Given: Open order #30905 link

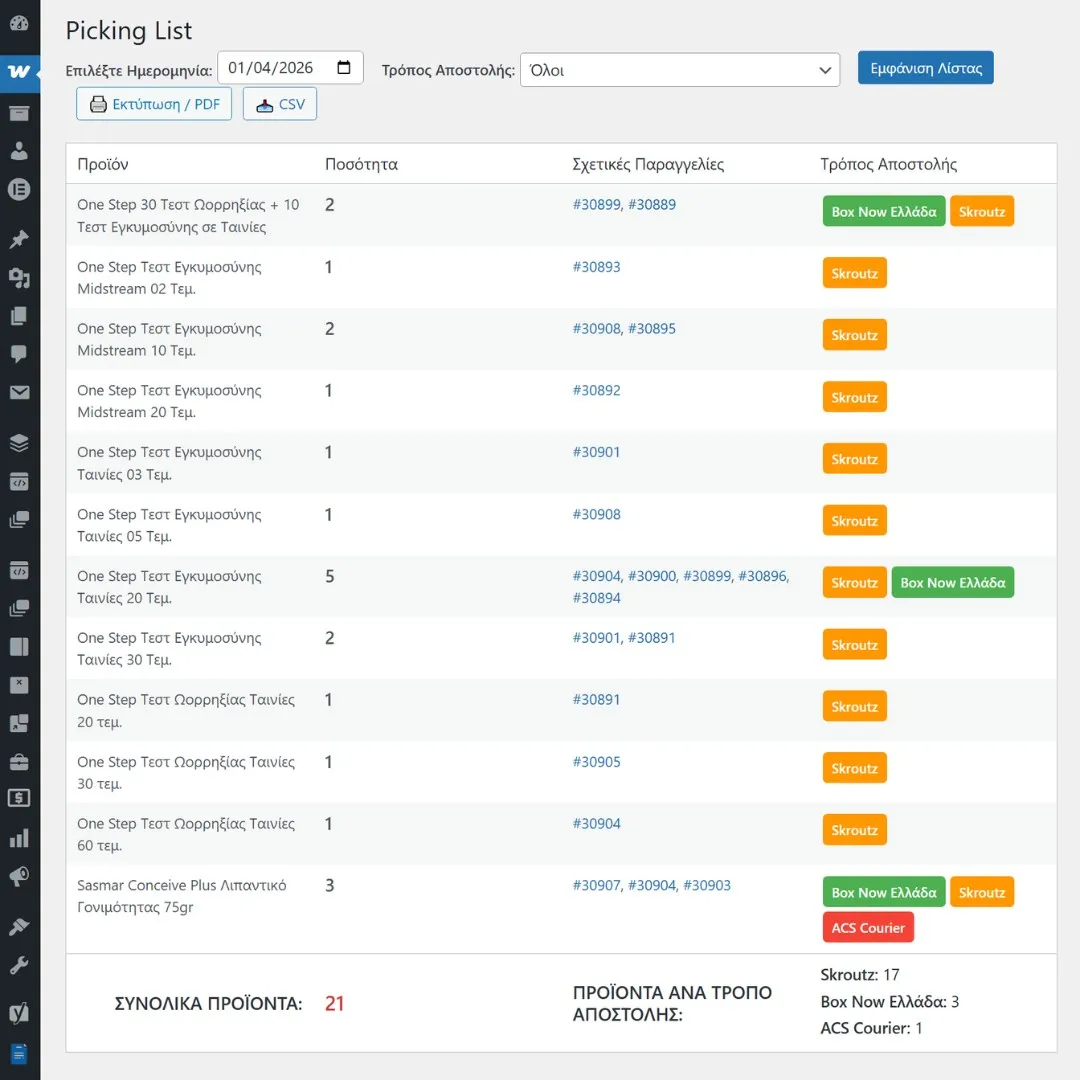Looking at the screenshot, I should coord(596,762).
